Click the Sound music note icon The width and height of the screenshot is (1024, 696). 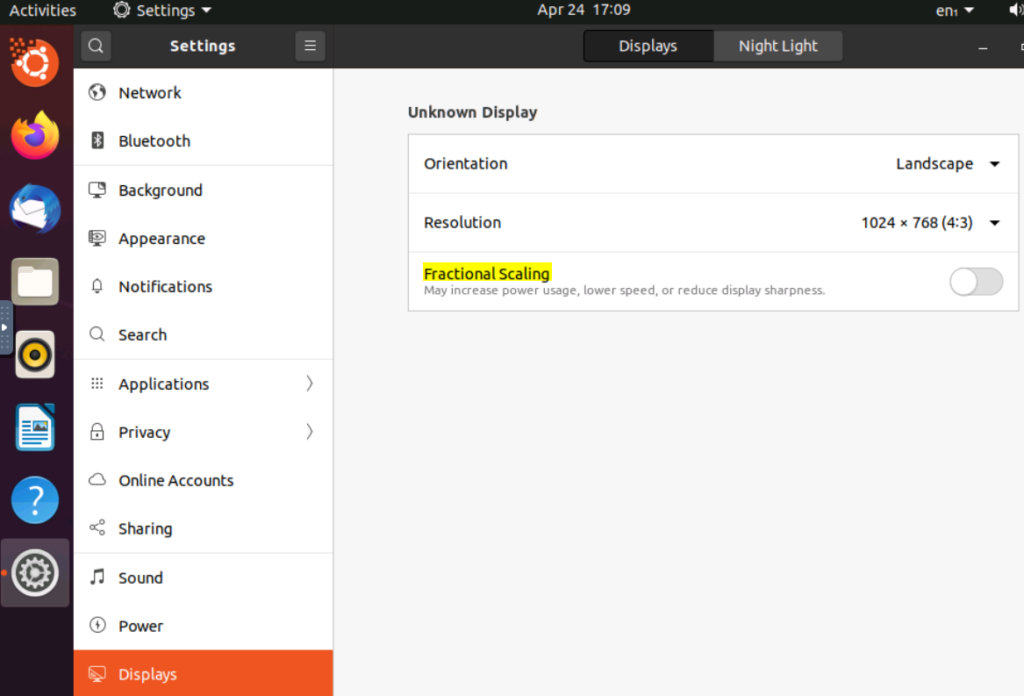tap(97, 578)
